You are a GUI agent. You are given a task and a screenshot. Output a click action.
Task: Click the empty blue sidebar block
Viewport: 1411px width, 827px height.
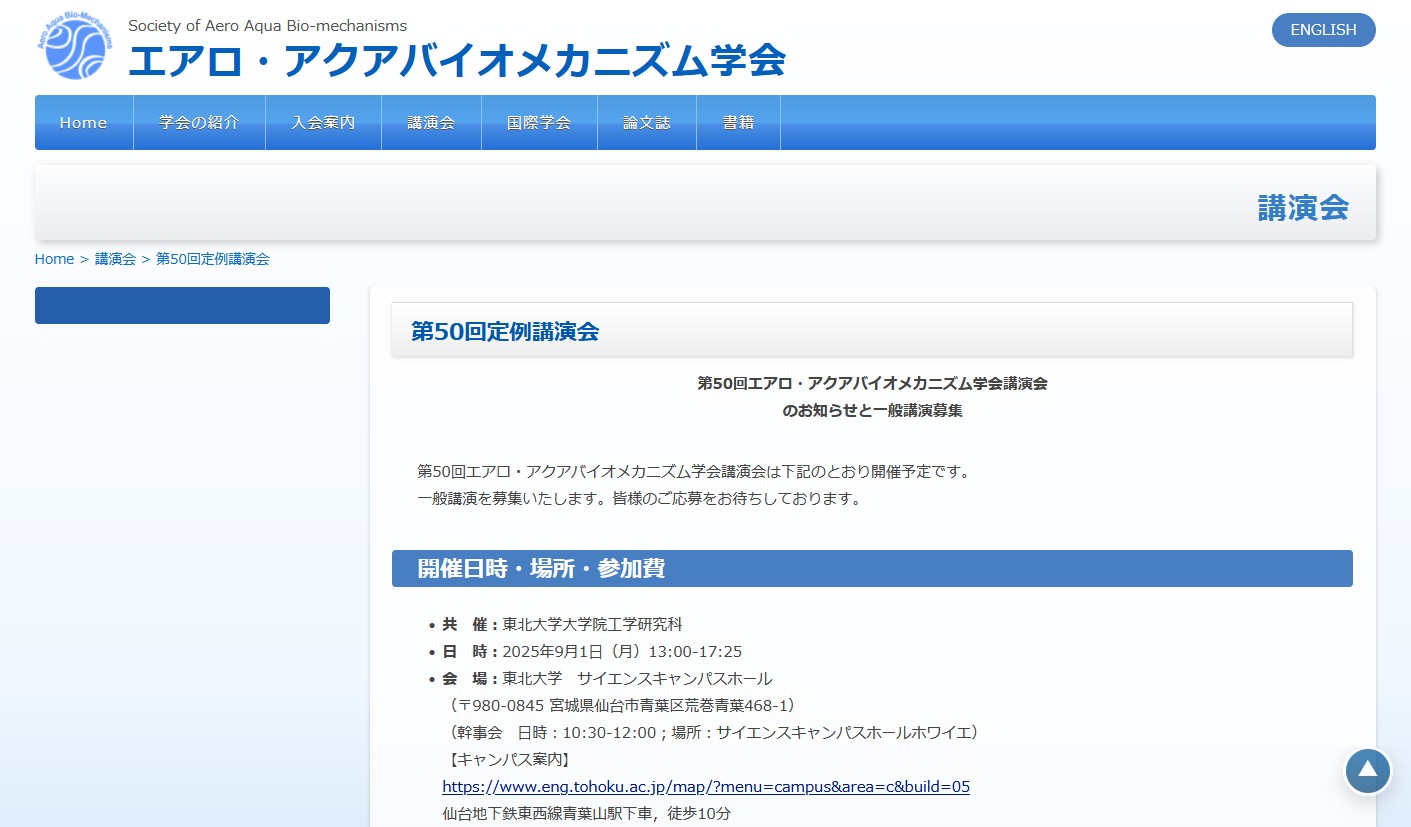(x=182, y=305)
